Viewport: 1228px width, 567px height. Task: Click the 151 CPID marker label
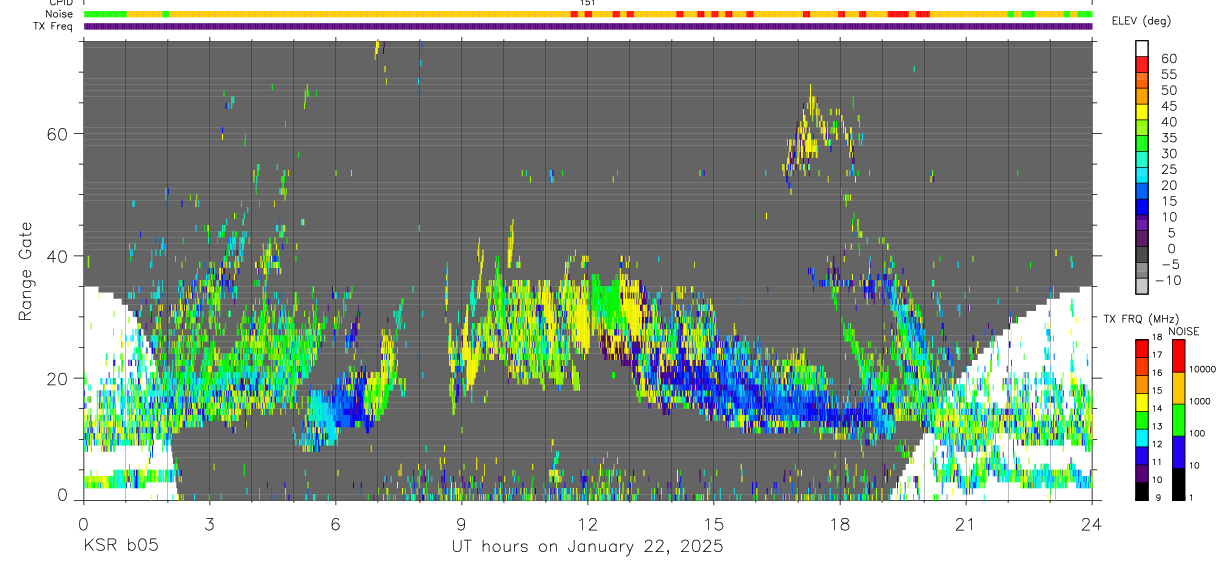(x=588, y=3)
